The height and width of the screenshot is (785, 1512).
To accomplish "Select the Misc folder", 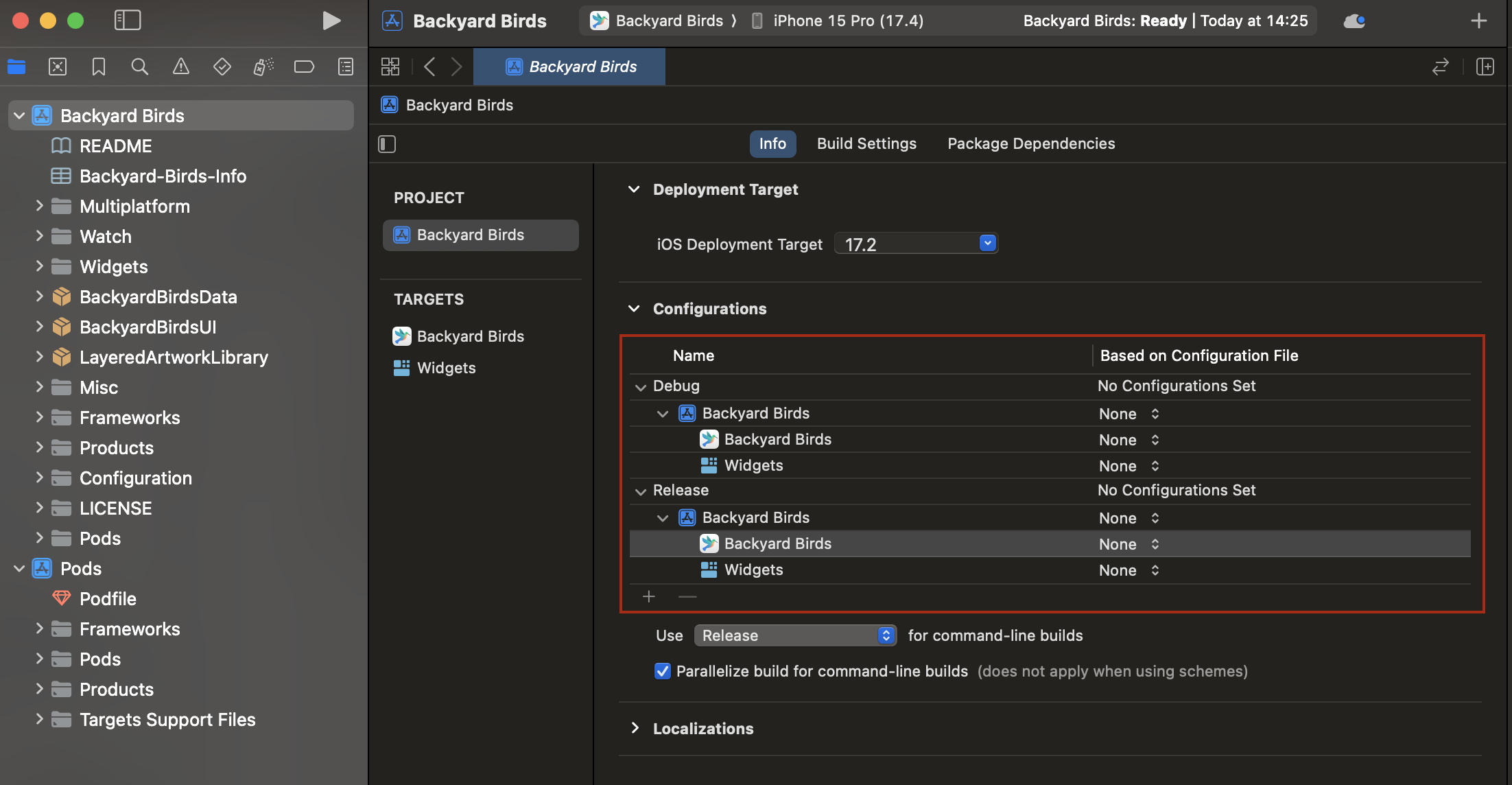I will tap(99, 388).
